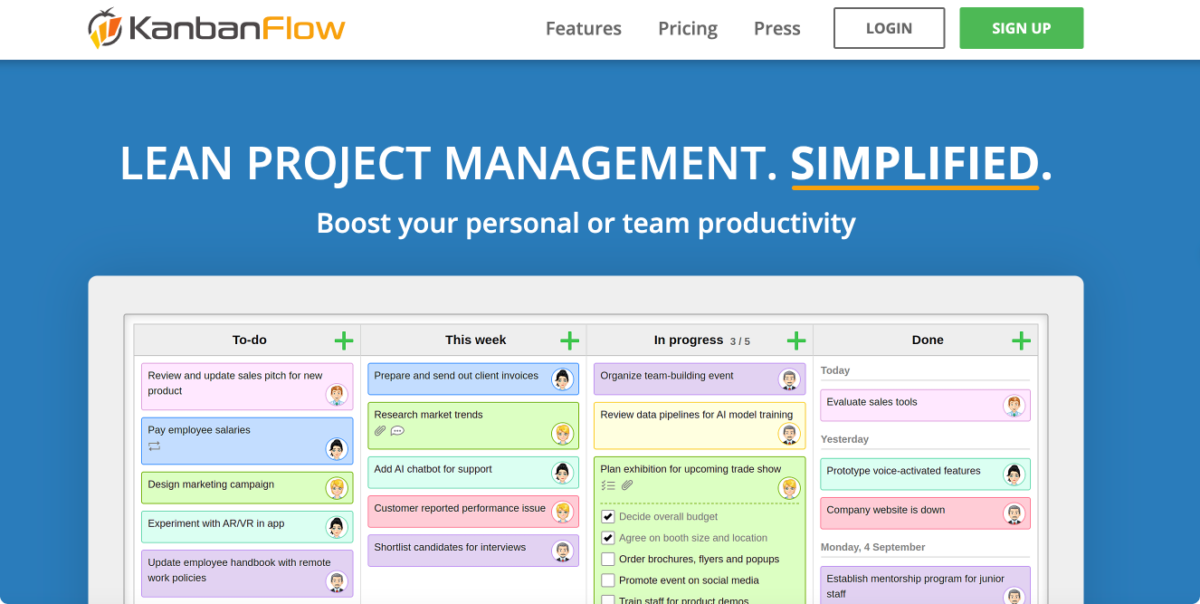Click the plus icon on the Done column
Image resolution: width=1200 pixels, height=604 pixels.
click(x=1022, y=340)
